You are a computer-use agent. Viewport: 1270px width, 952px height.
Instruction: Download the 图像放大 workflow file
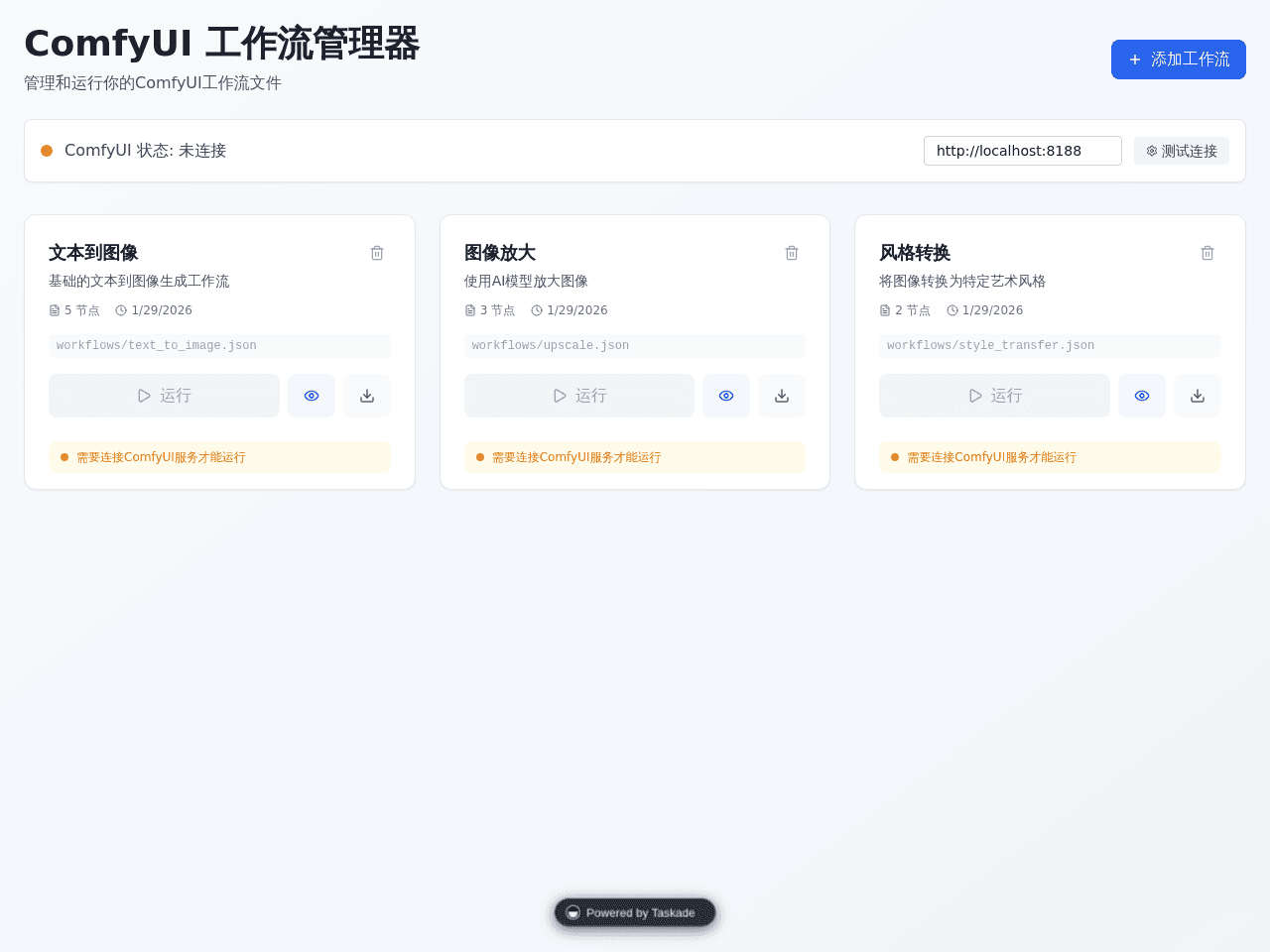782,396
